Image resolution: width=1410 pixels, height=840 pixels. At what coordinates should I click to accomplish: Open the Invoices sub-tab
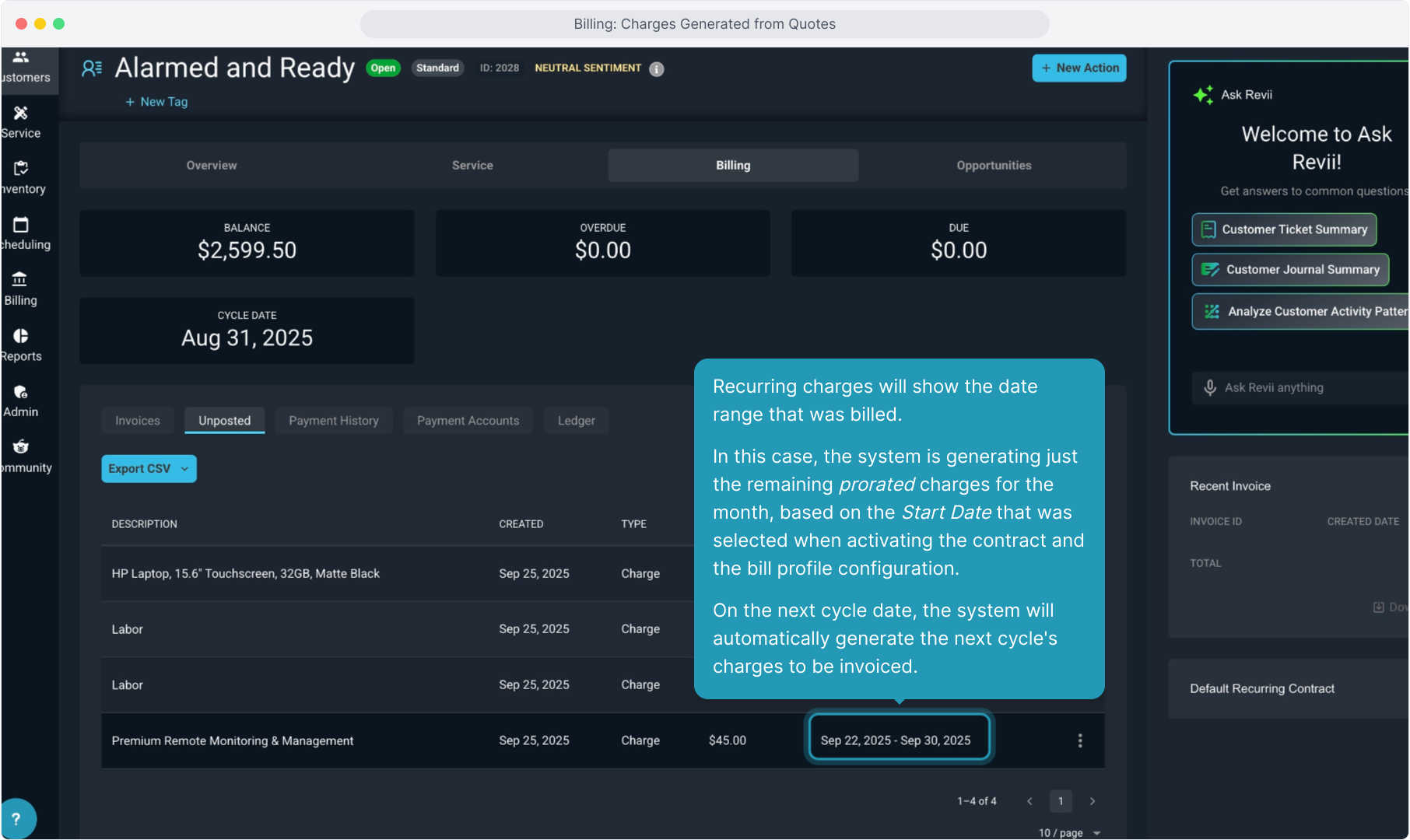pyautogui.click(x=138, y=421)
